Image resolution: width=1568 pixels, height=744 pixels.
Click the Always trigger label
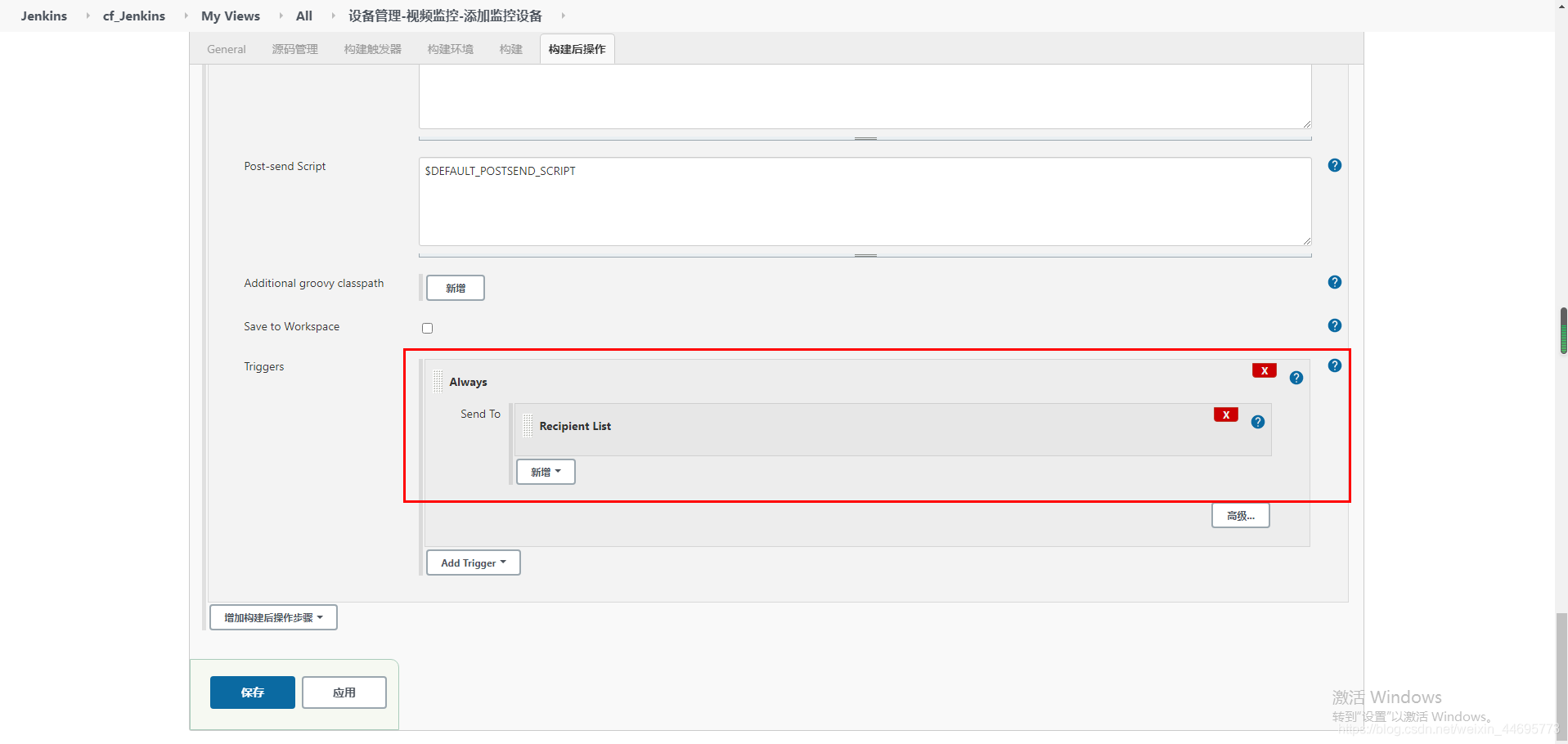pyautogui.click(x=468, y=382)
